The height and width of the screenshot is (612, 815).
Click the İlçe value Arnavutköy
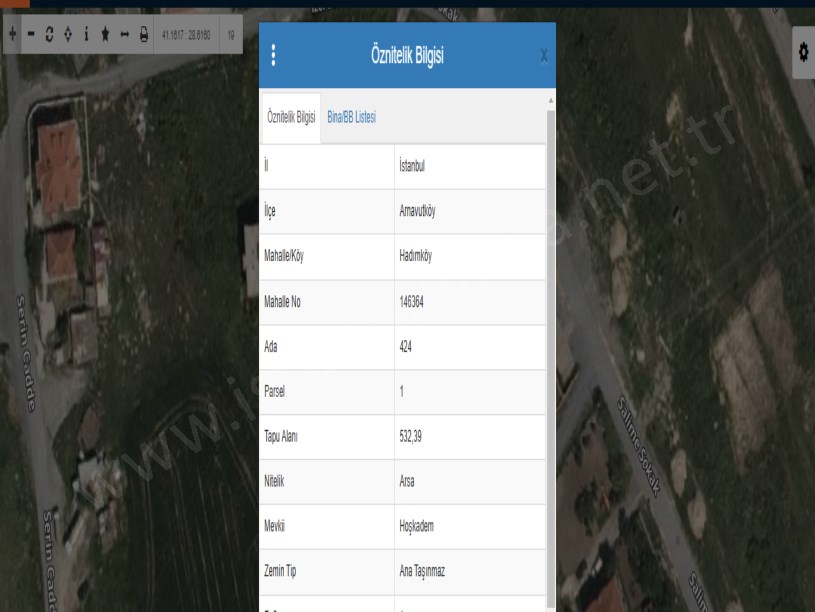tap(419, 211)
